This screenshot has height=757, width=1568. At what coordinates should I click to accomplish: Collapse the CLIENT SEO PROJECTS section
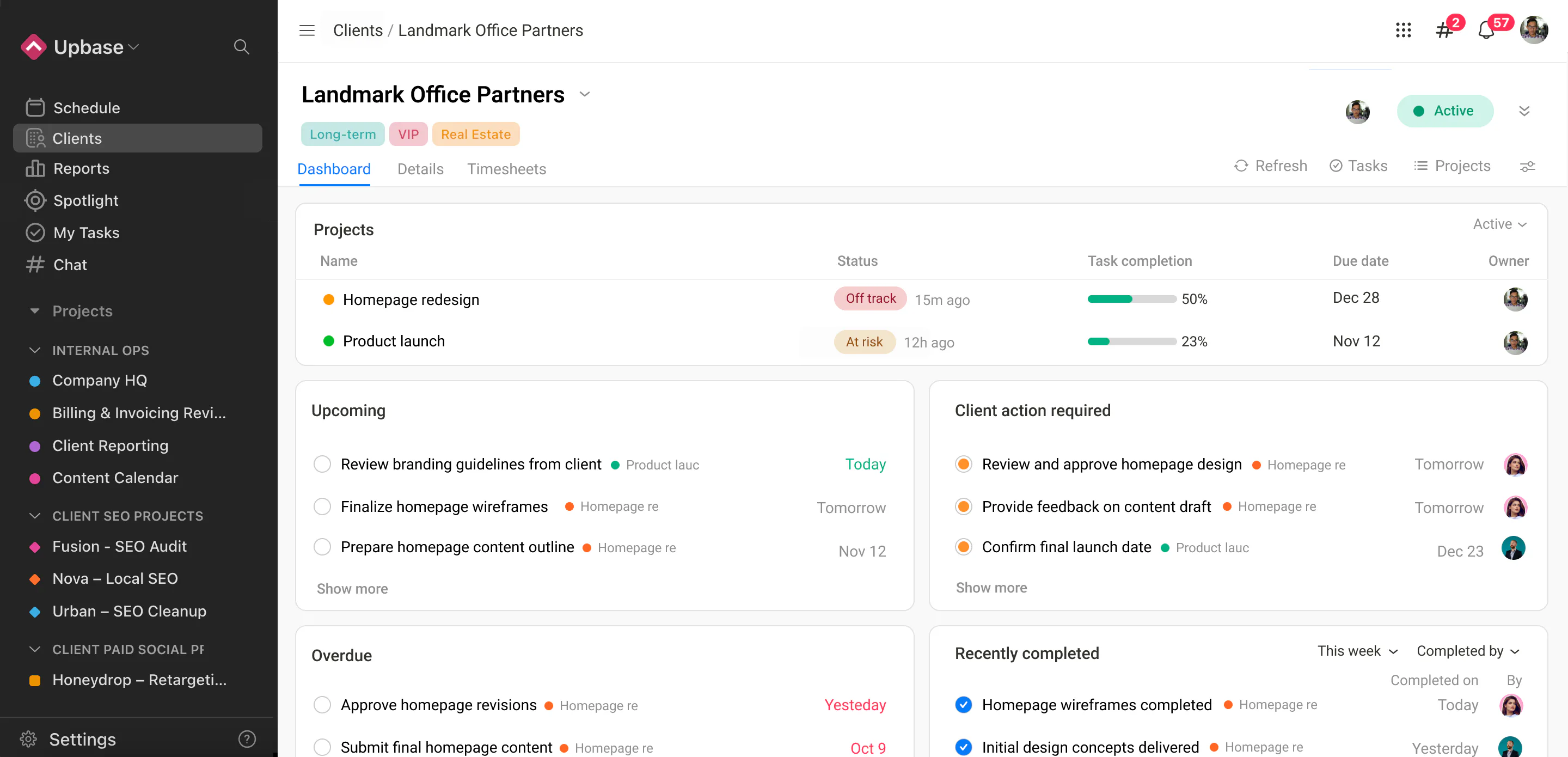click(35, 516)
